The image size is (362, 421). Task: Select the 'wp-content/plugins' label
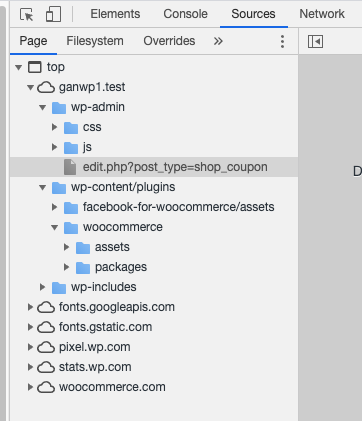(x=123, y=187)
